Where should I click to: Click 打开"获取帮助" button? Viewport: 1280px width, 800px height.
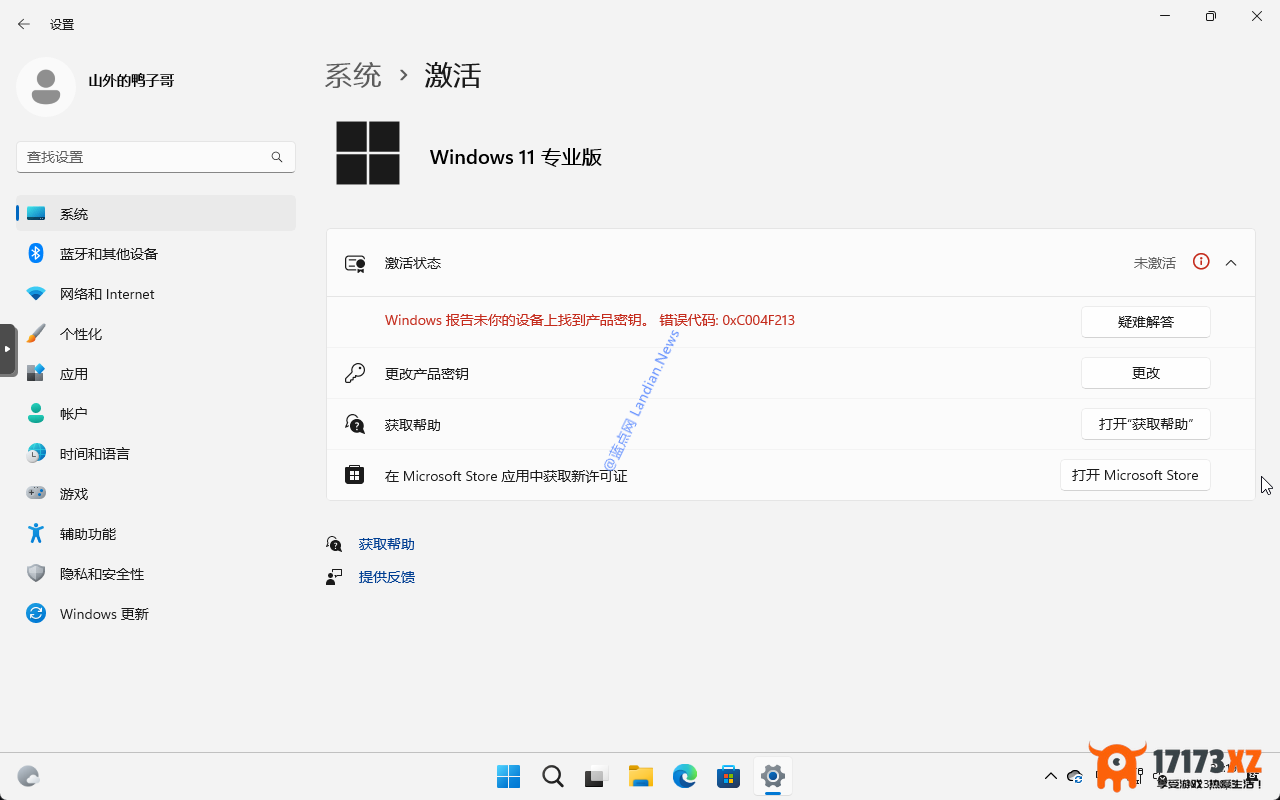(x=1146, y=424)
